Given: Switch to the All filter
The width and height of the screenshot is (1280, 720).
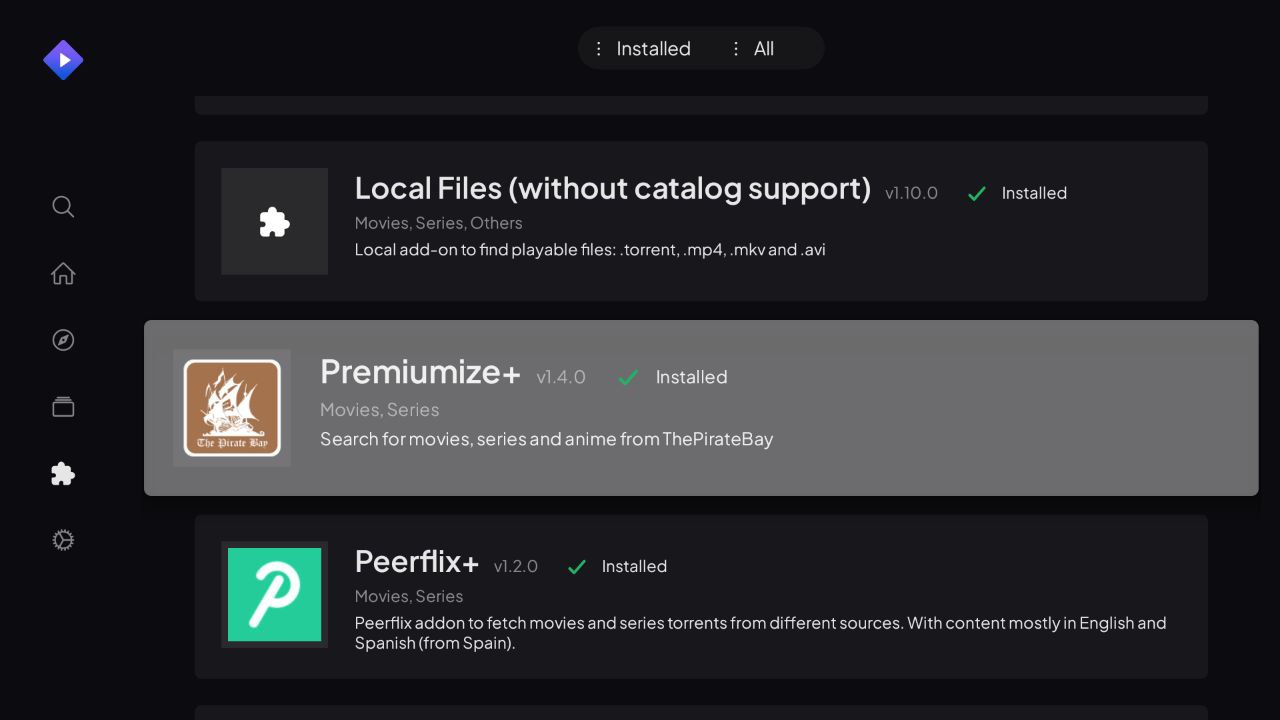Looking at the screenshot, I should (x=765, y=48).
